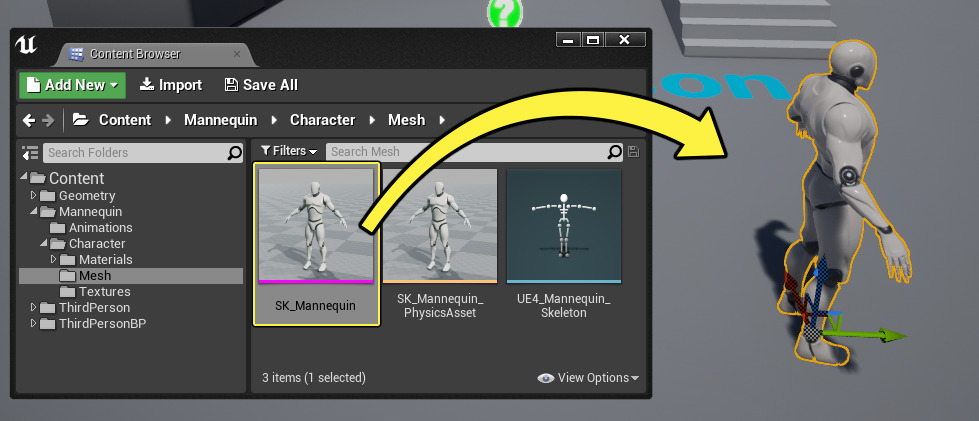Select the Mannequin folder
979x421 pixels.
91,212
